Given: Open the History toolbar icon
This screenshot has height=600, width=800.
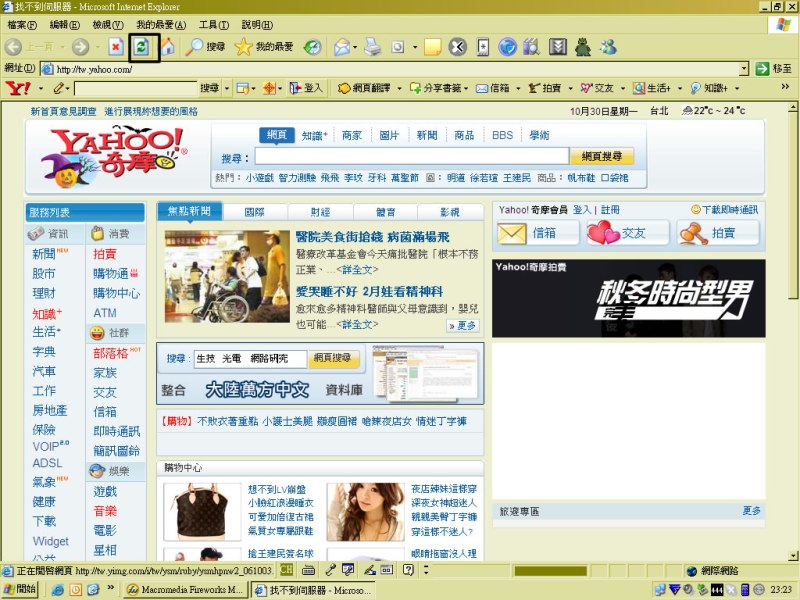Looking at the screenshot, I should (312, 47).
